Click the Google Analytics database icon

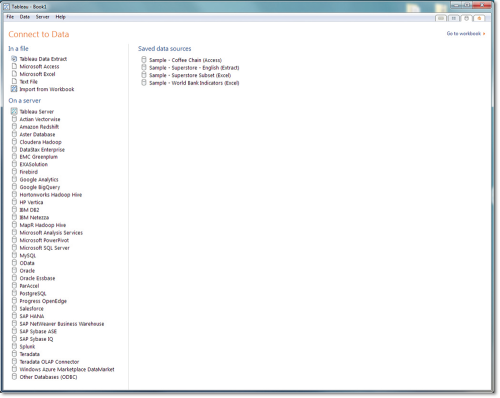[14, 179]
